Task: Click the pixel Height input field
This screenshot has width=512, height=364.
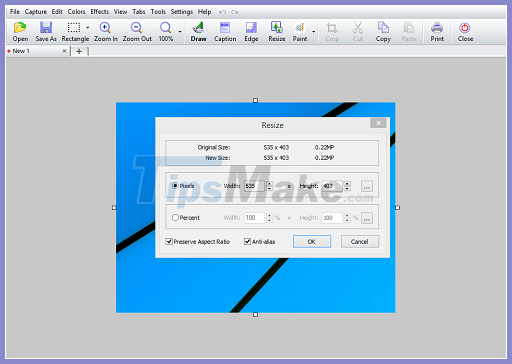Action: coord(332,186)
